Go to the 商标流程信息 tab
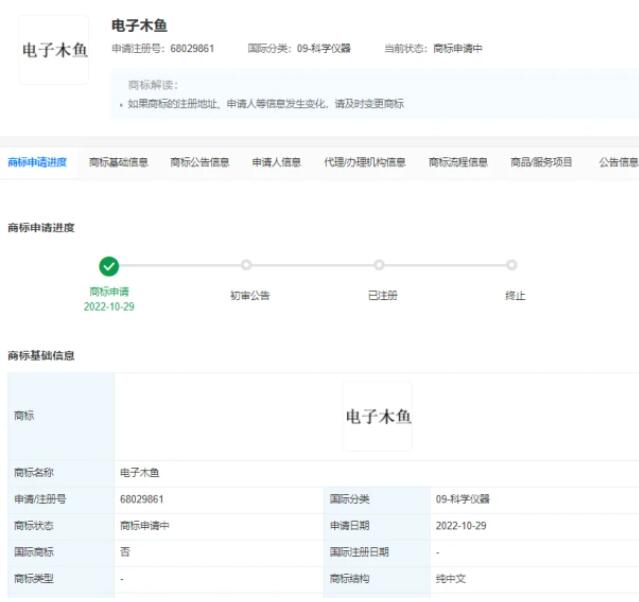This screenshot has height=602, width=639. point(458,162)
